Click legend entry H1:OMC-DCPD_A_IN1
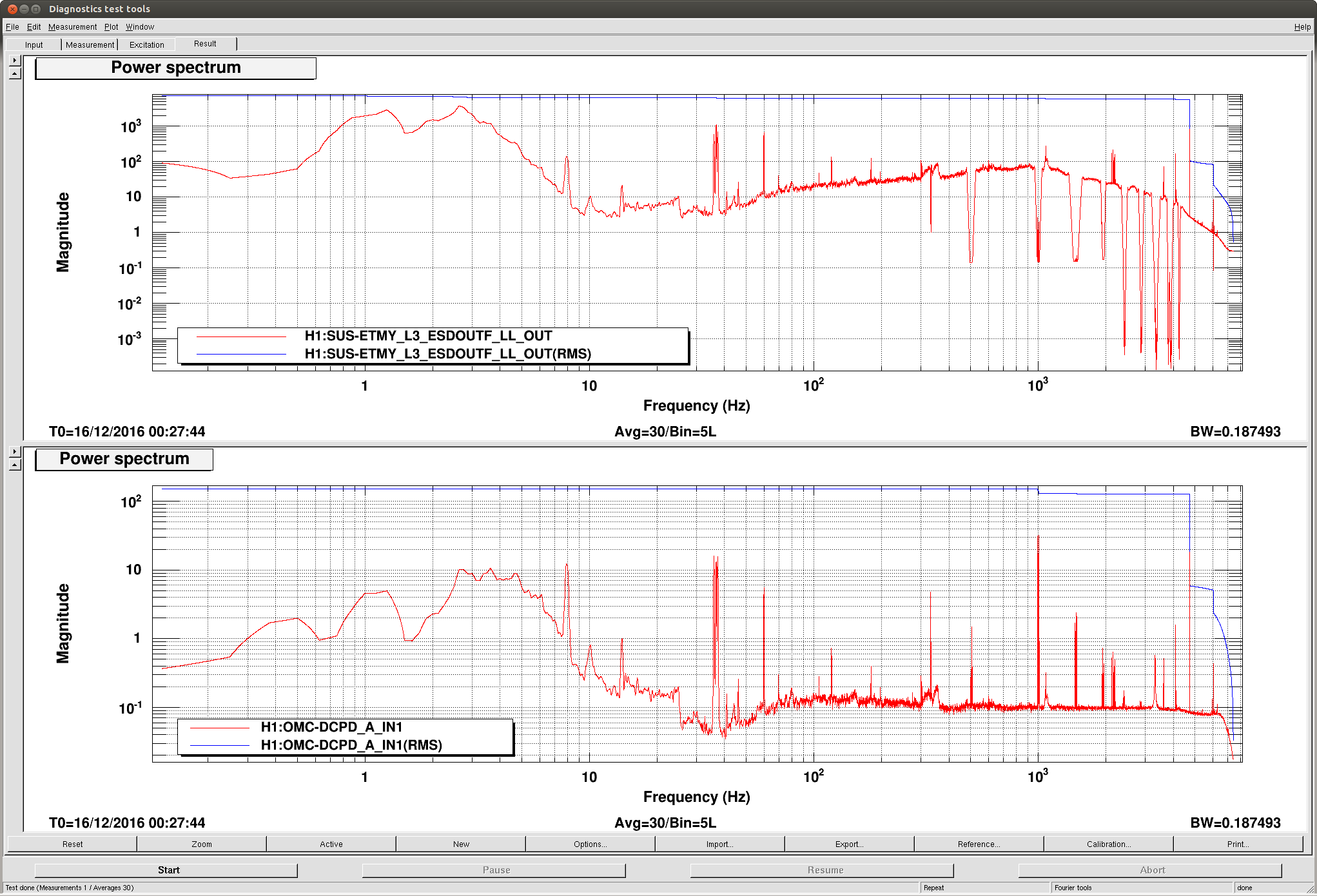 pos(331,727)
